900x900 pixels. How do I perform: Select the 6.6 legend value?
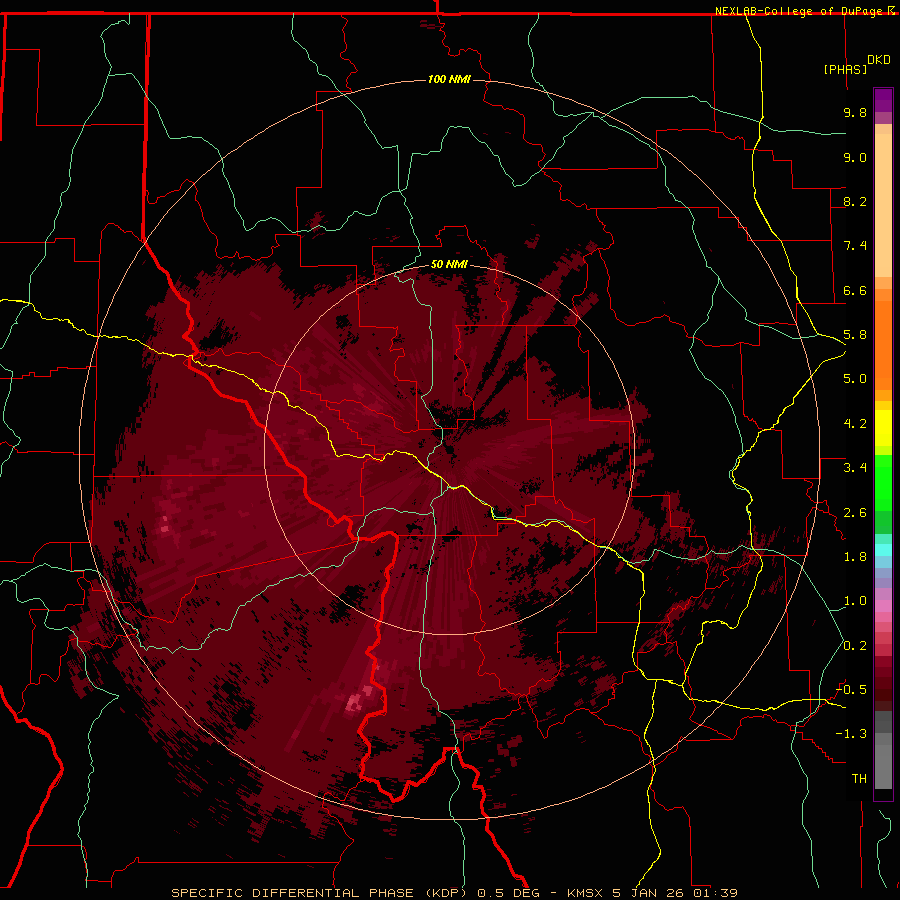tap(855, 290)
